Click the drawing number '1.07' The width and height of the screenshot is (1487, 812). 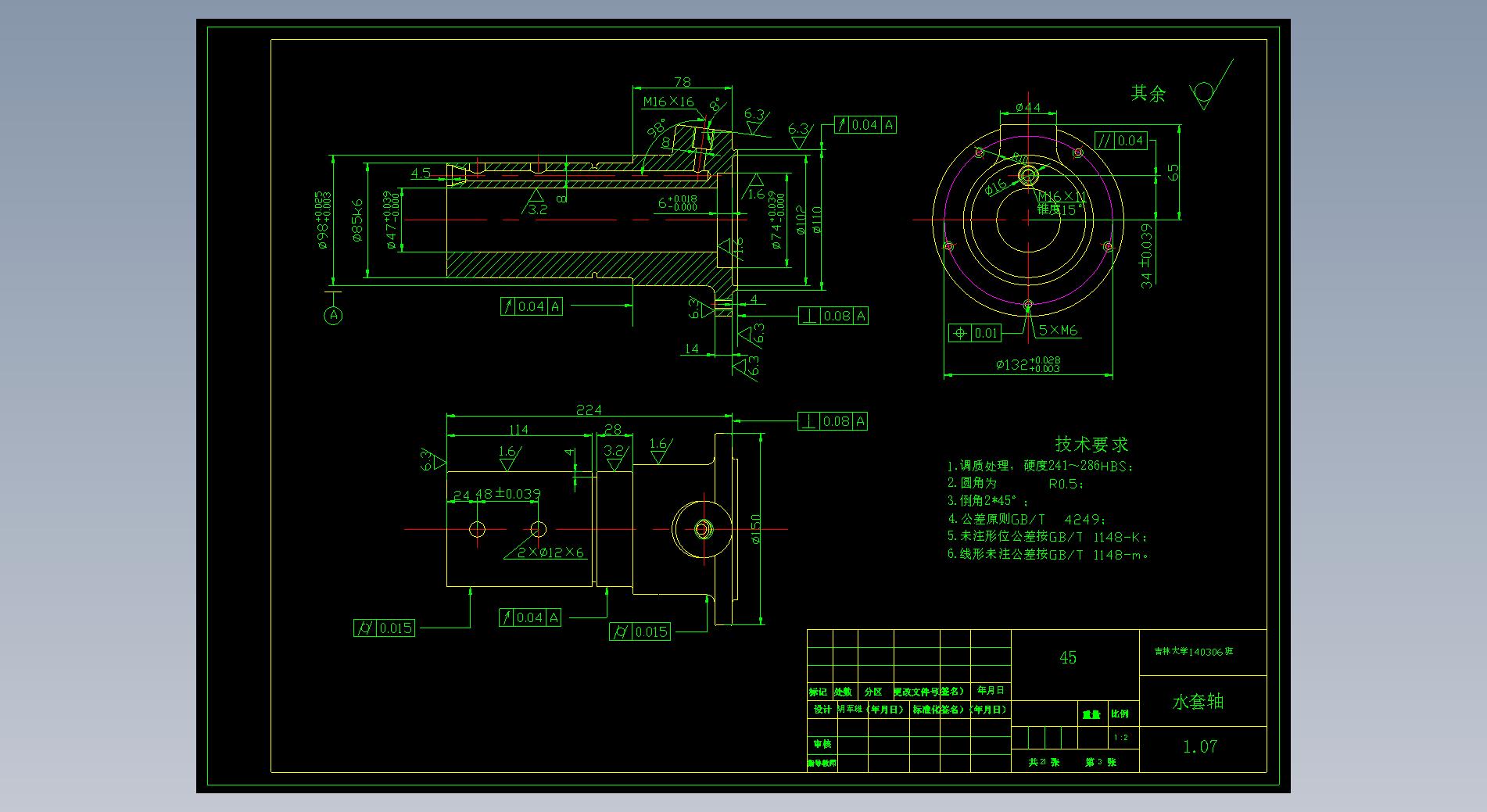[x=1200, y=747]
